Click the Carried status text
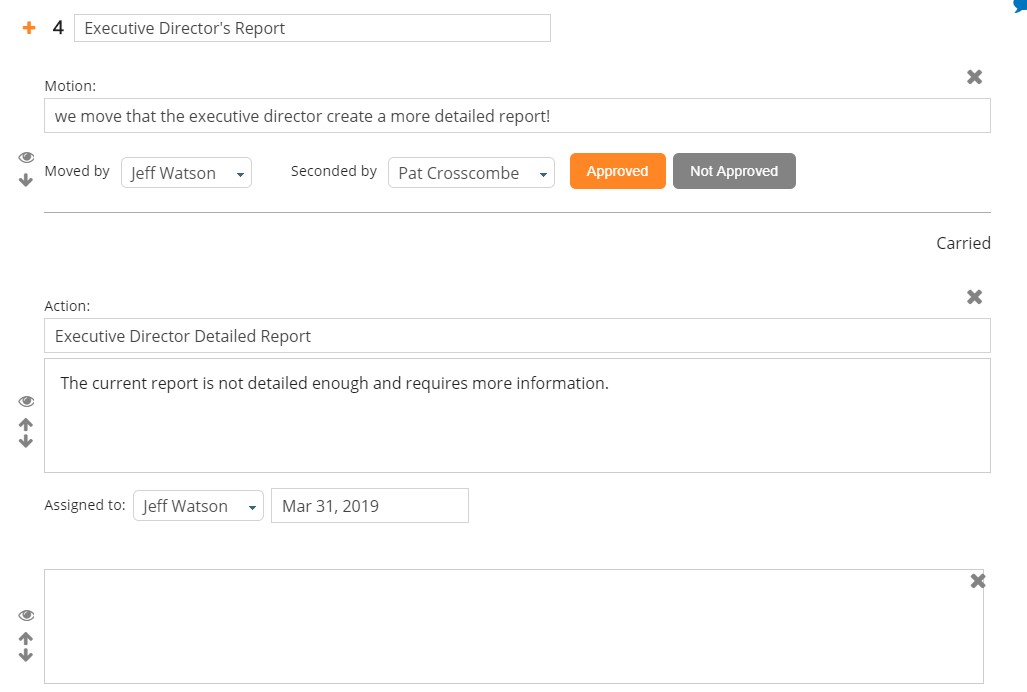The height and width of the screenshot is (692, 1027). 963,243
